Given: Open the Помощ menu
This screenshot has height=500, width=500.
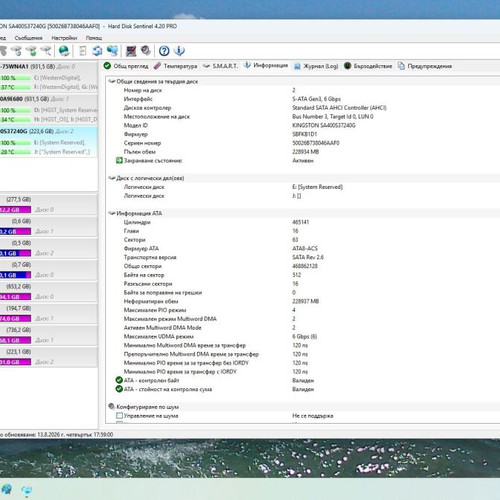Looking at the screenshot, I should click(x=94, y=38).
